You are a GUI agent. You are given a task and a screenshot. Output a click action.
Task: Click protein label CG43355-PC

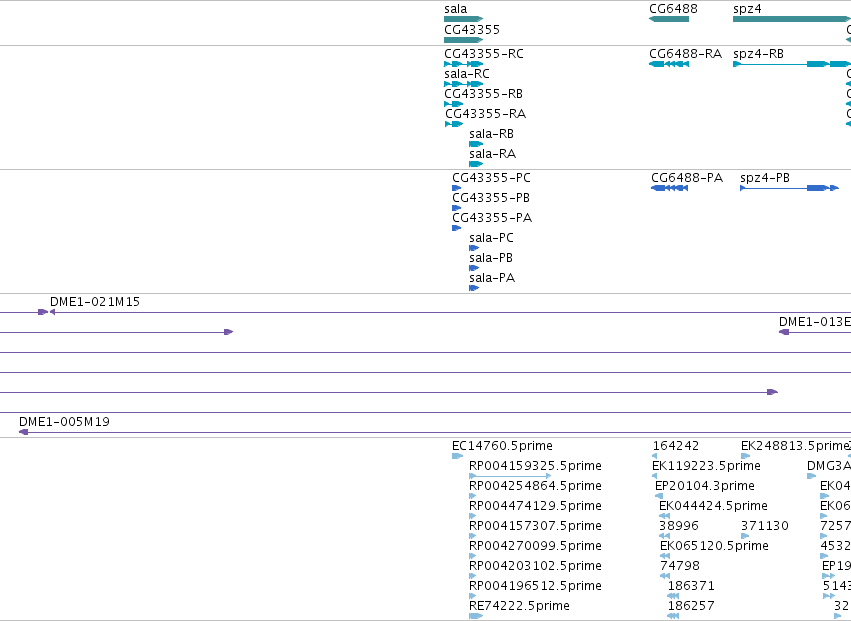pos(491,178)
